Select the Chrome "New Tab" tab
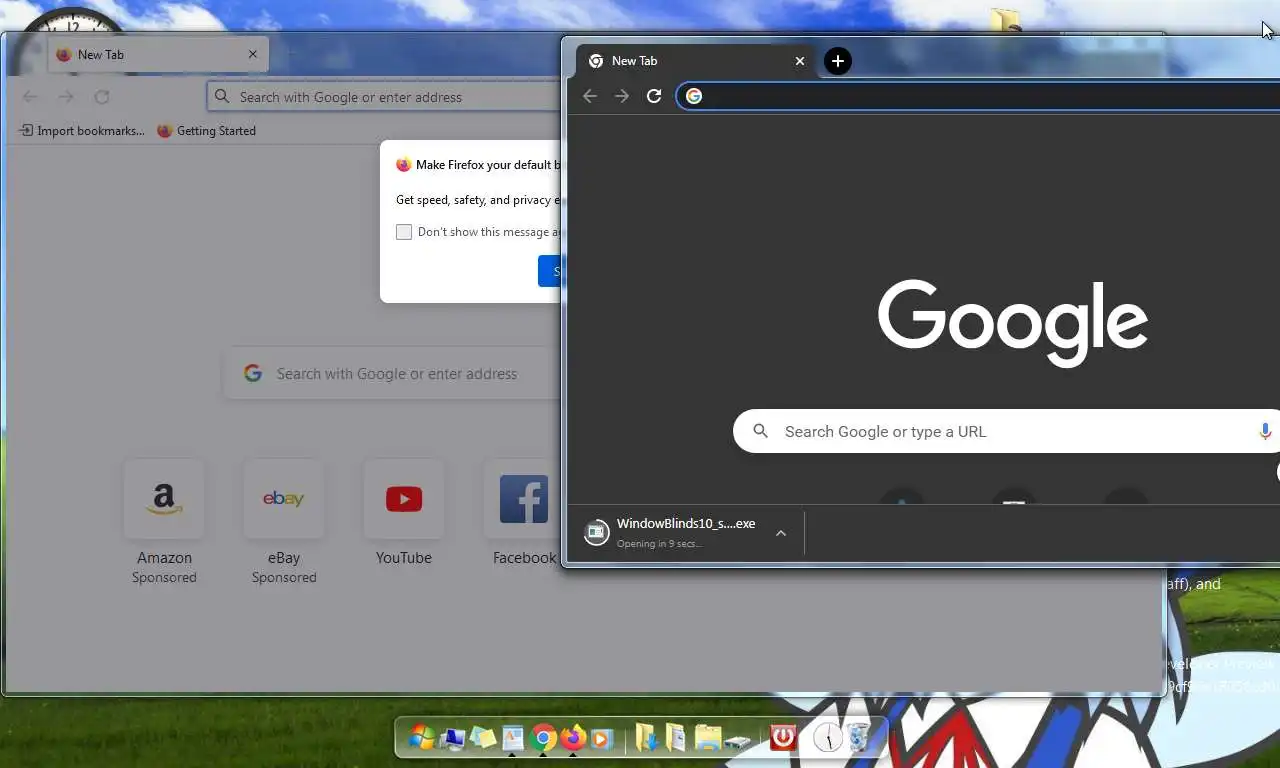Viewport: 1280px width, 768px height. coord(696,61)
